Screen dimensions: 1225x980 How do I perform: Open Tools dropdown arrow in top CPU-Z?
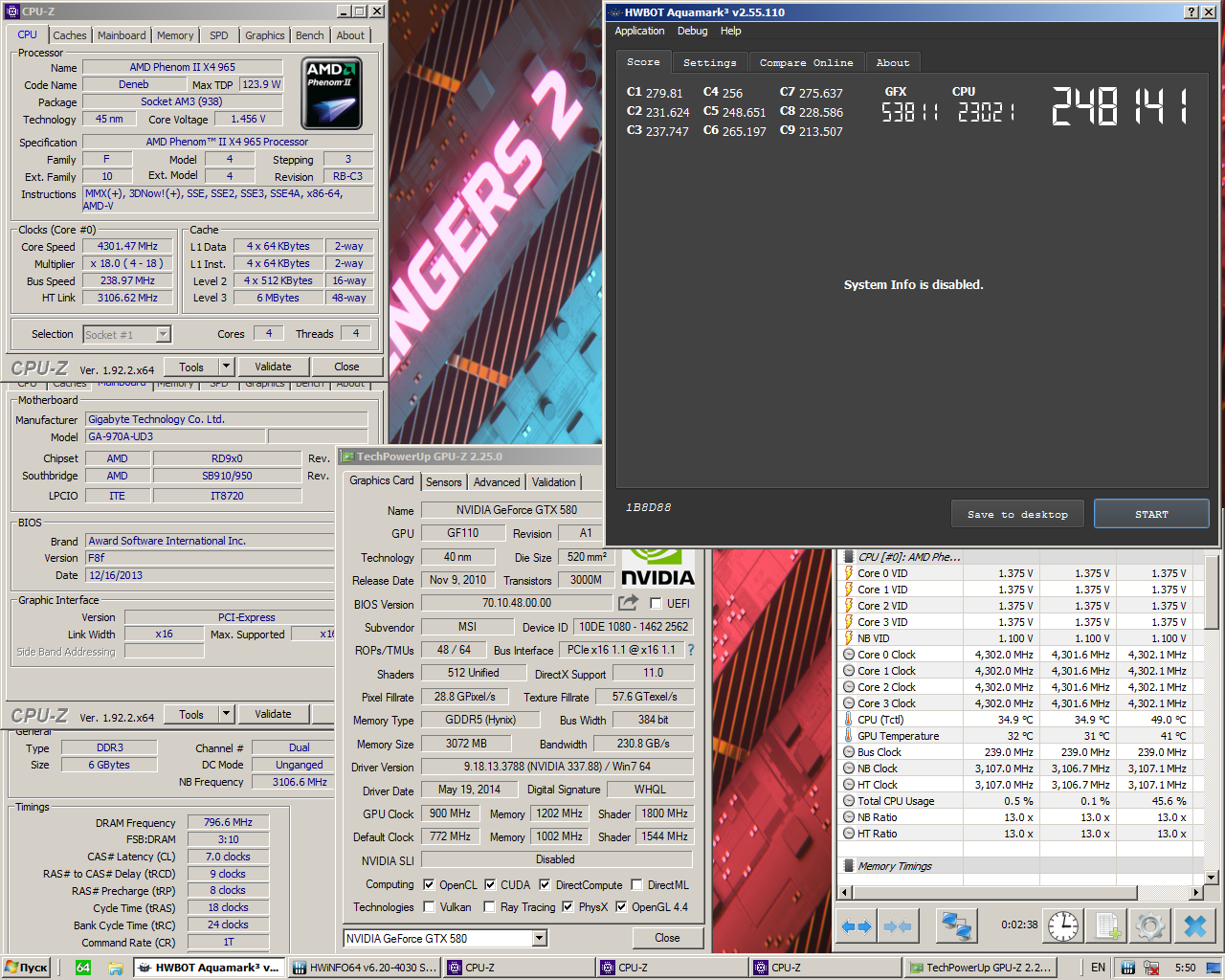226,367
